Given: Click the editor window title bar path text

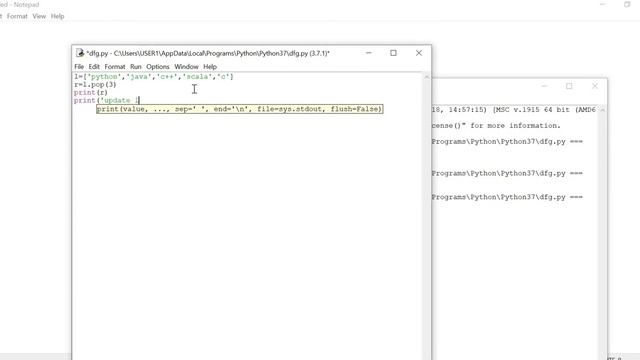Looking at the screenshot, I should [208, 53].
